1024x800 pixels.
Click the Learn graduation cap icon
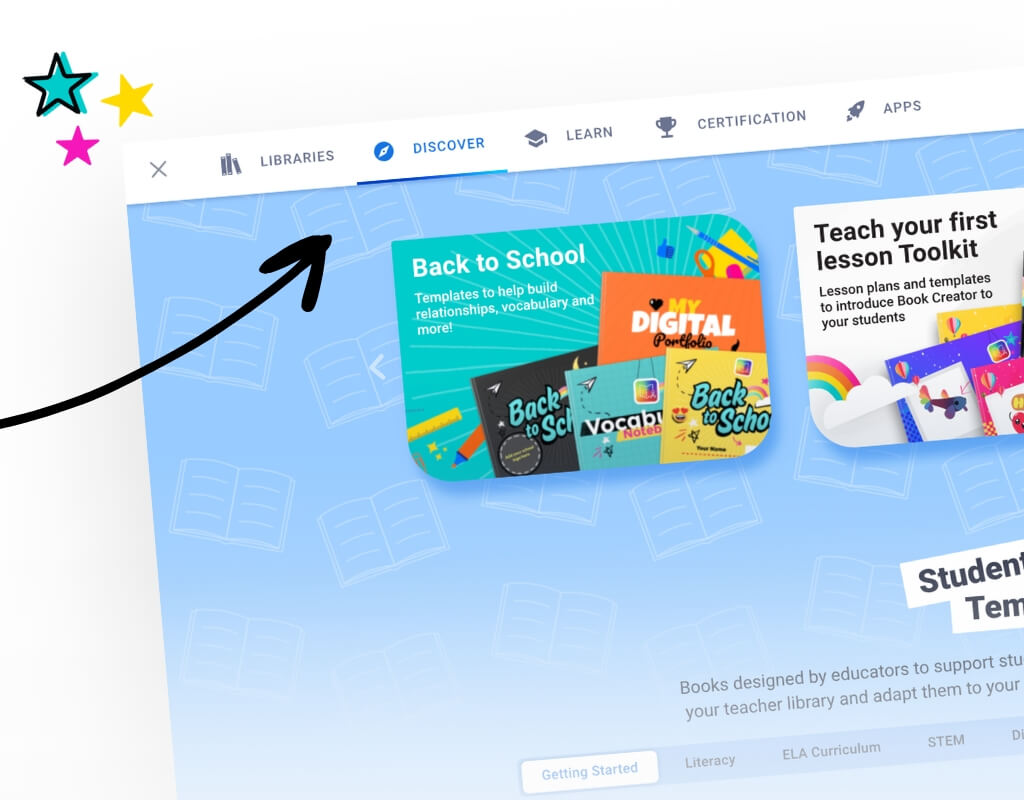click(x=536, y=138)
